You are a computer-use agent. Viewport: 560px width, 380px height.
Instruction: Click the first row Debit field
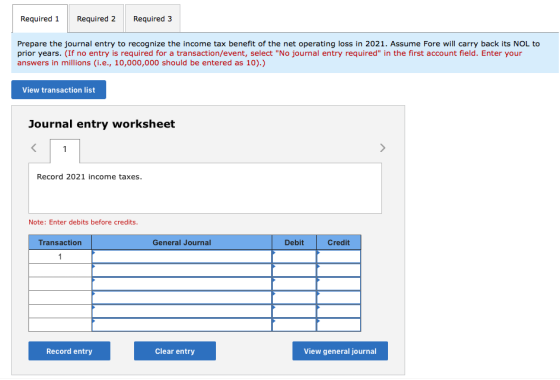294,257
